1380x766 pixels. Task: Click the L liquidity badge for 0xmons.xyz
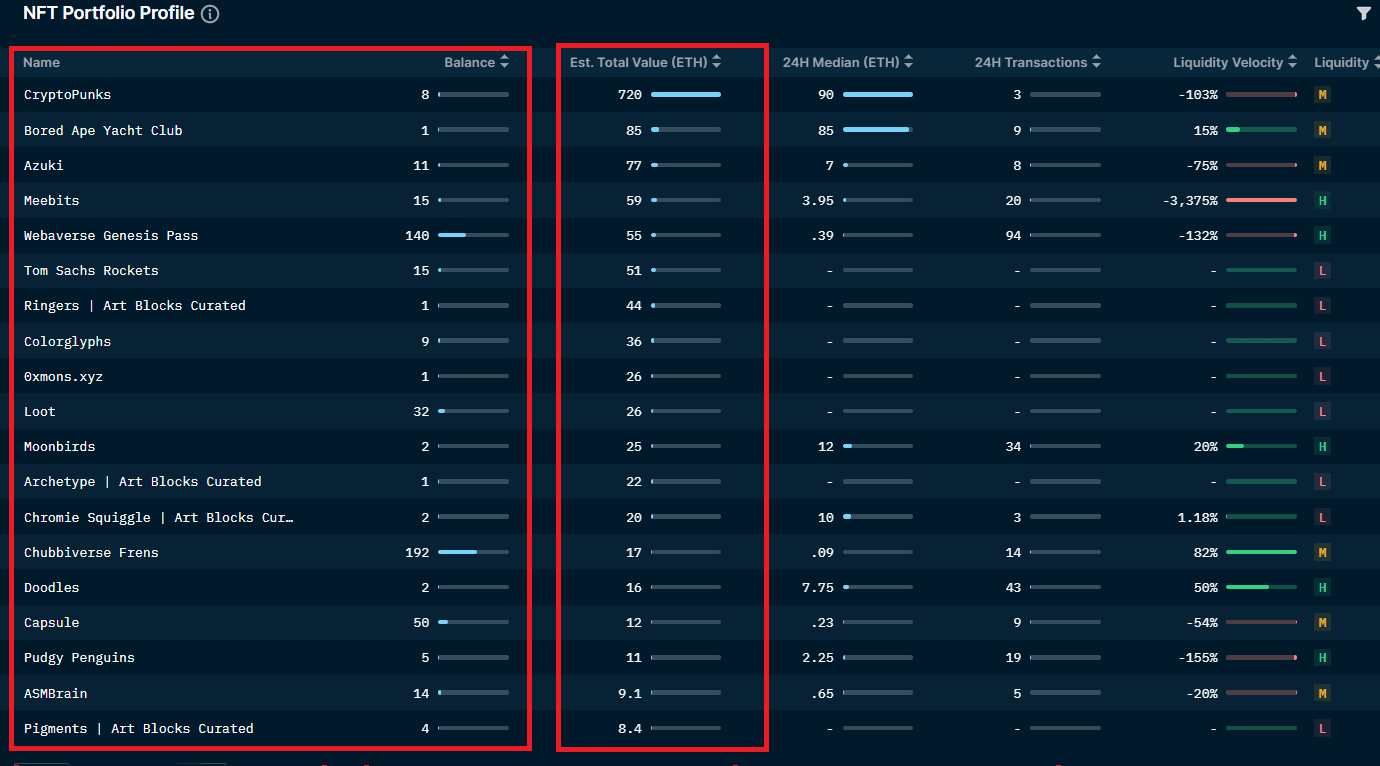point(1322,376)
